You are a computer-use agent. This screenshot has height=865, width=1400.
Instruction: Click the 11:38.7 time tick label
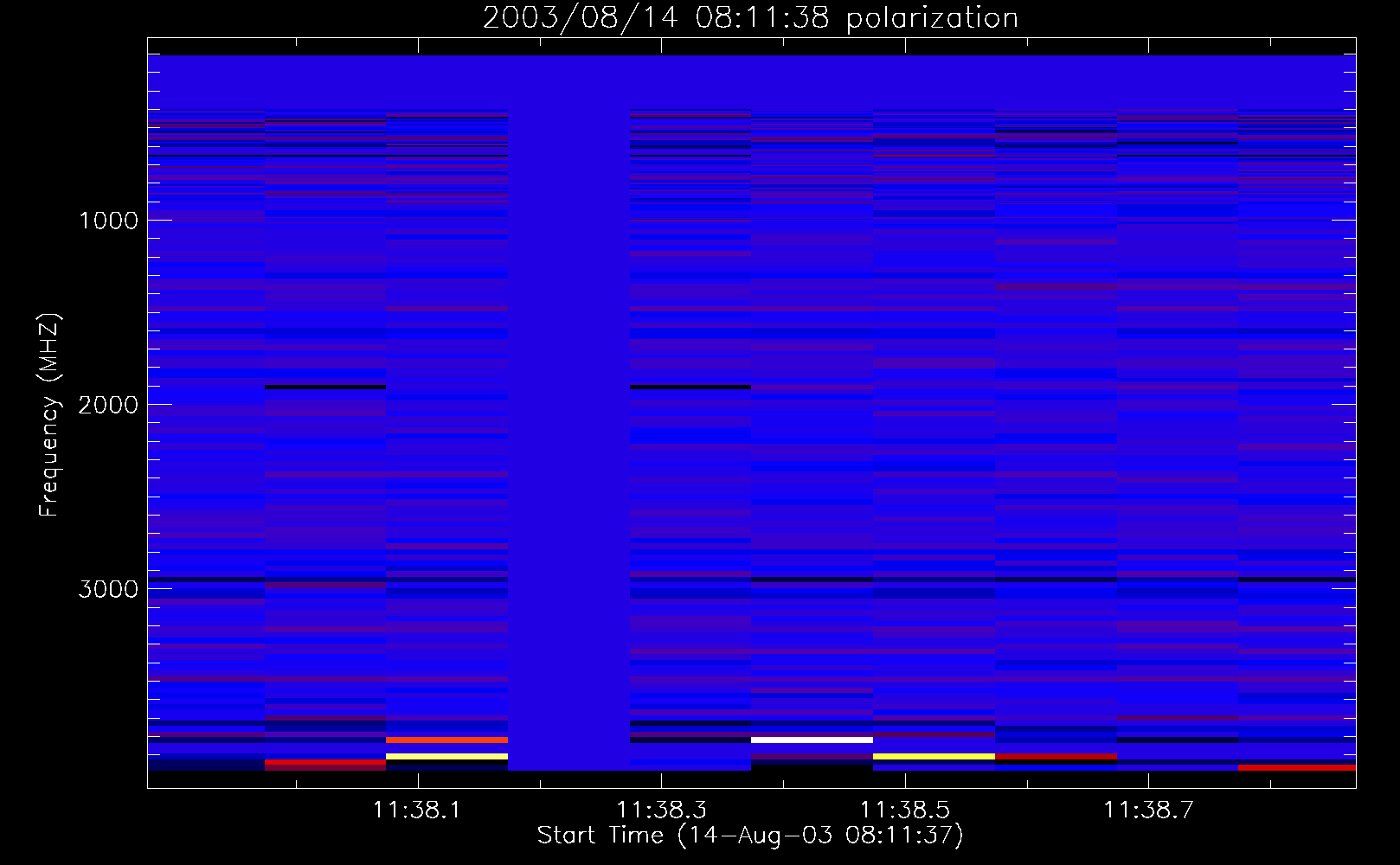click(1148, 811)
